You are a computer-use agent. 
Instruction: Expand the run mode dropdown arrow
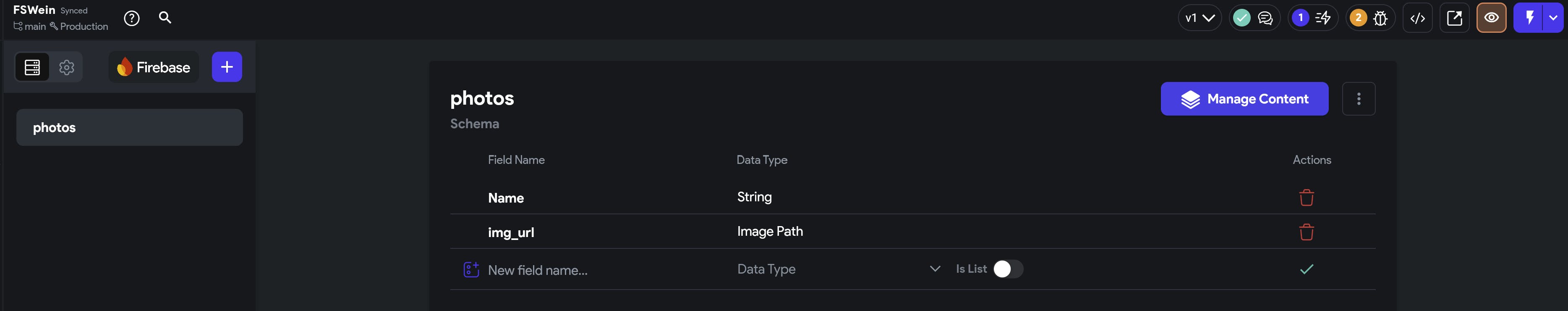click(x=1553, y=18)
